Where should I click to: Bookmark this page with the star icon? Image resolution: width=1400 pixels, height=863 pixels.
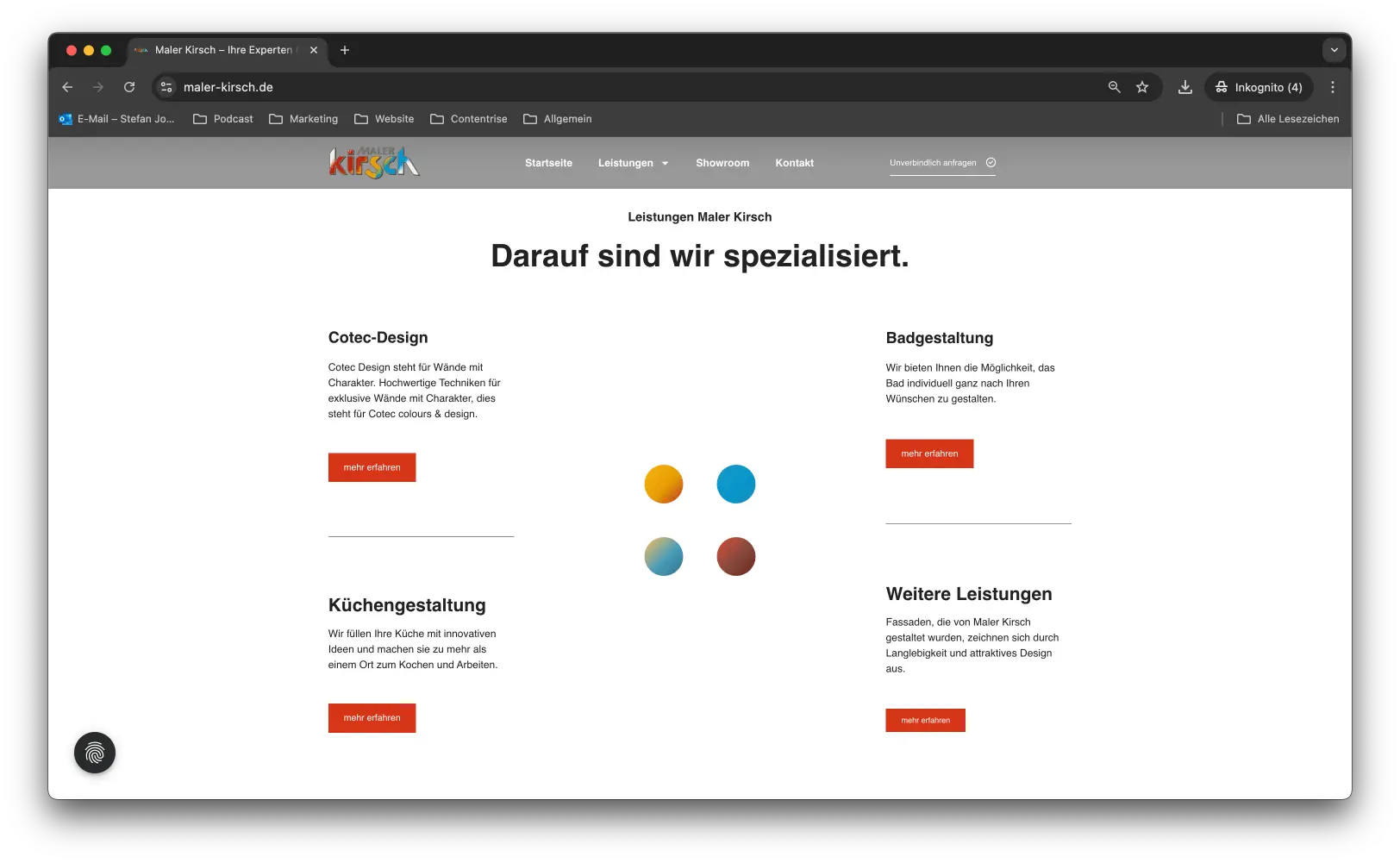coord(1142,87)
